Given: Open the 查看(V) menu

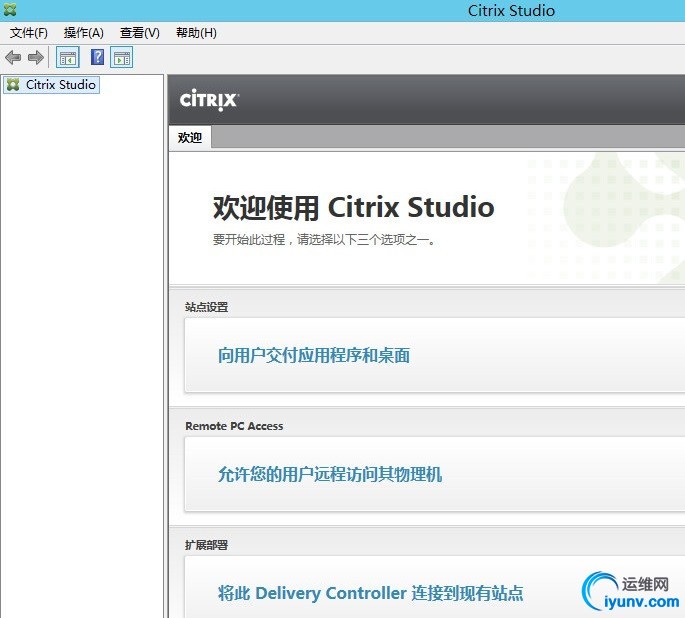Looking at the screenshot, I should 140,33.
